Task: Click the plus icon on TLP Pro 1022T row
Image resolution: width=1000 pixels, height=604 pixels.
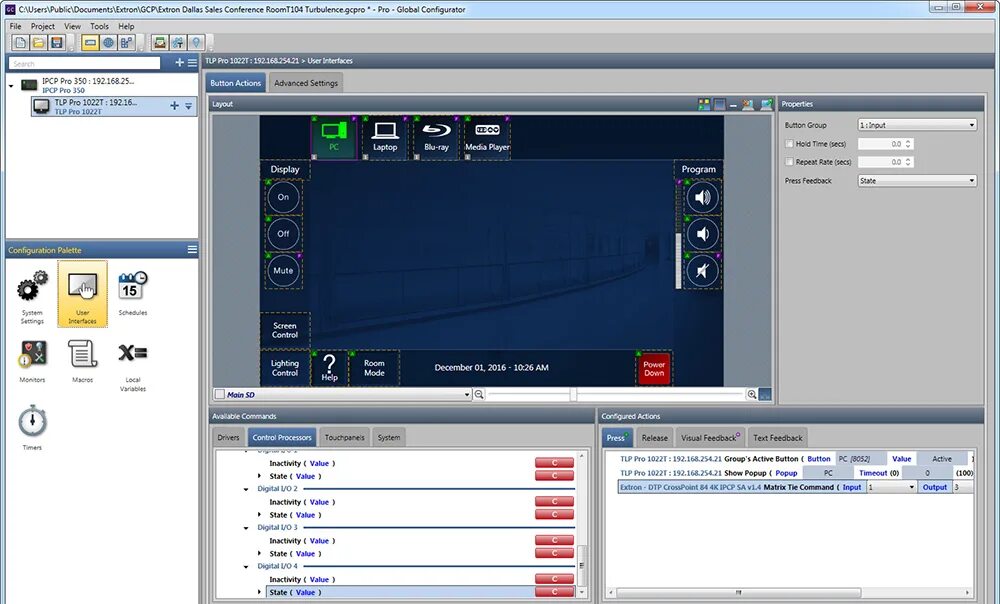Action: 174,106
